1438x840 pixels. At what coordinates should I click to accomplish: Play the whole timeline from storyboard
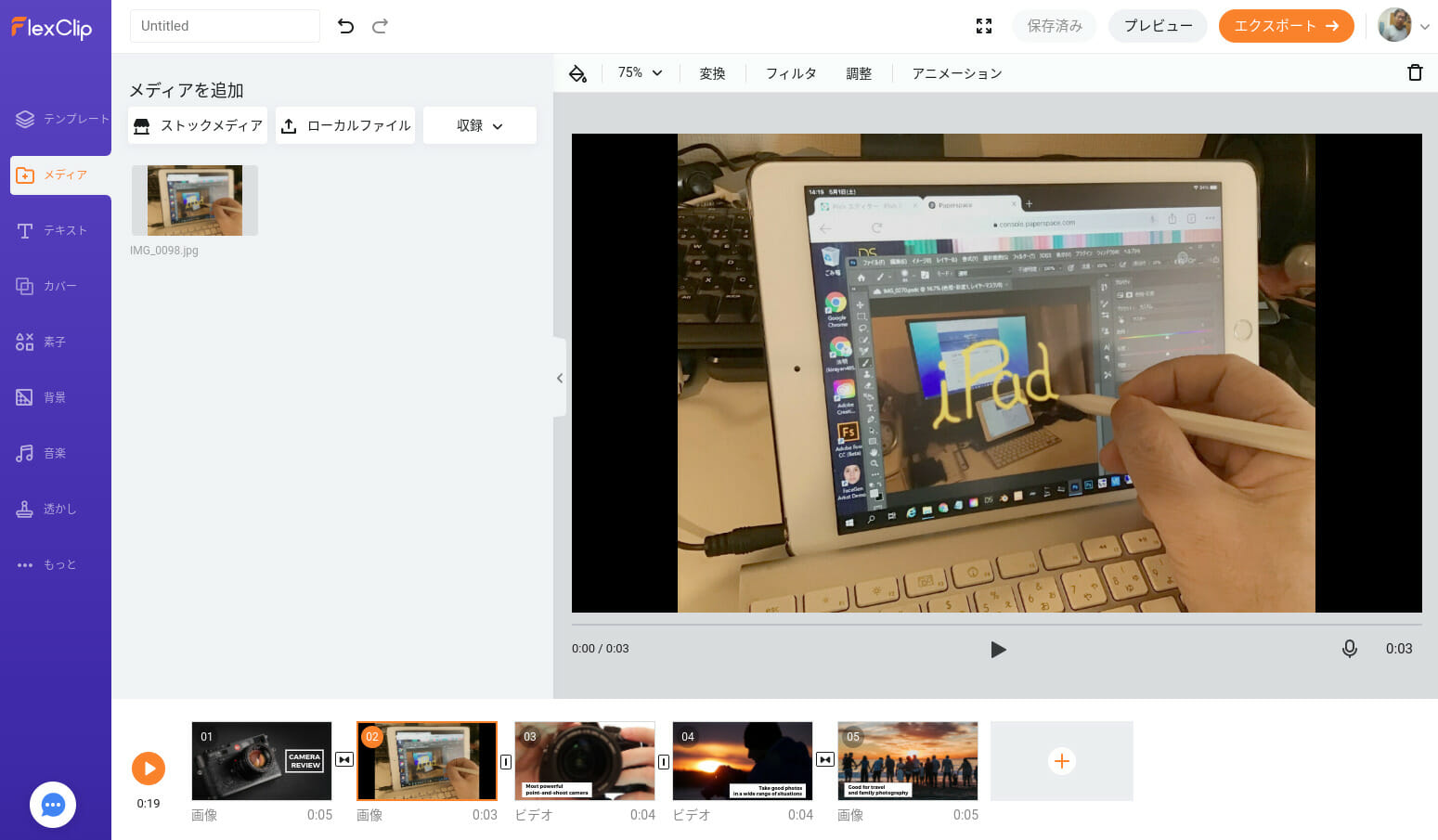[x=149, y=769]
